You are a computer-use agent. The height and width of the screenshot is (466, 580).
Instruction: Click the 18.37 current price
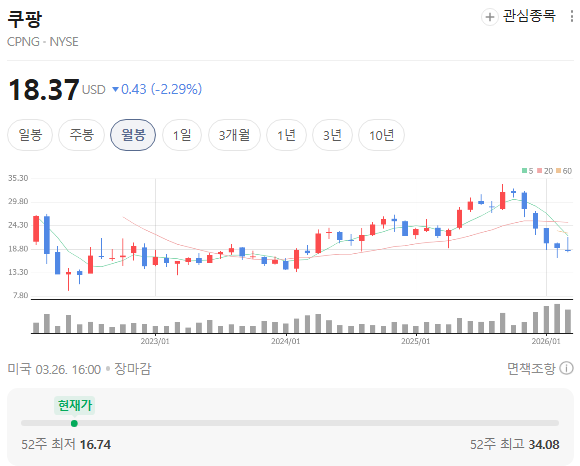coord(44,90)
